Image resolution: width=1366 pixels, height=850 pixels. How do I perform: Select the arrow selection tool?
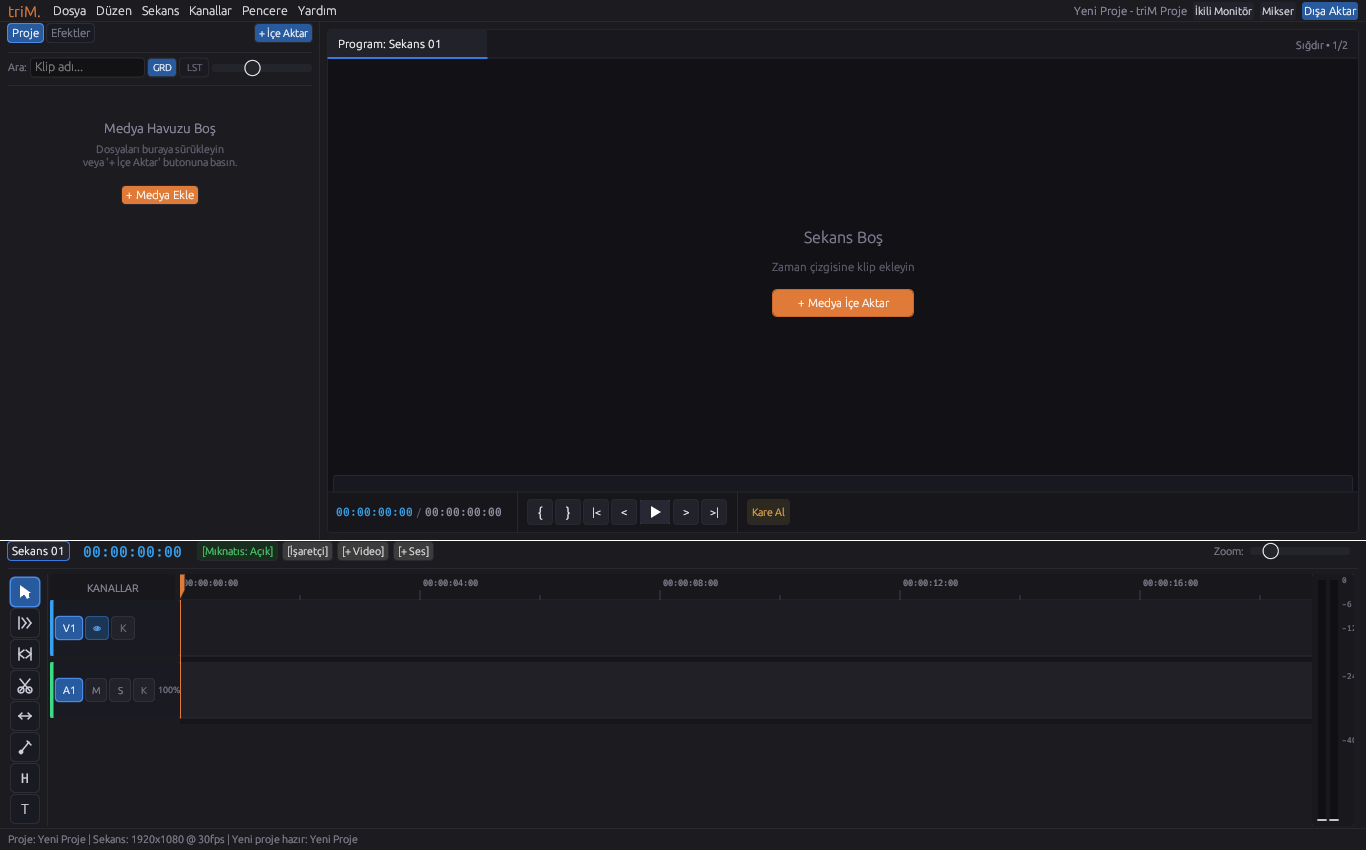[25, 592]
